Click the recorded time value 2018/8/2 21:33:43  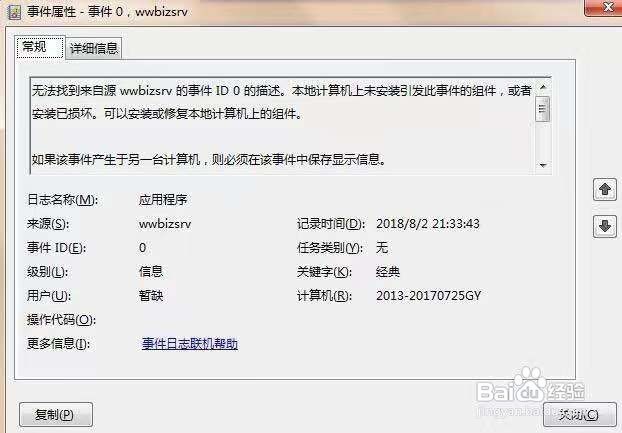[428, 224]
